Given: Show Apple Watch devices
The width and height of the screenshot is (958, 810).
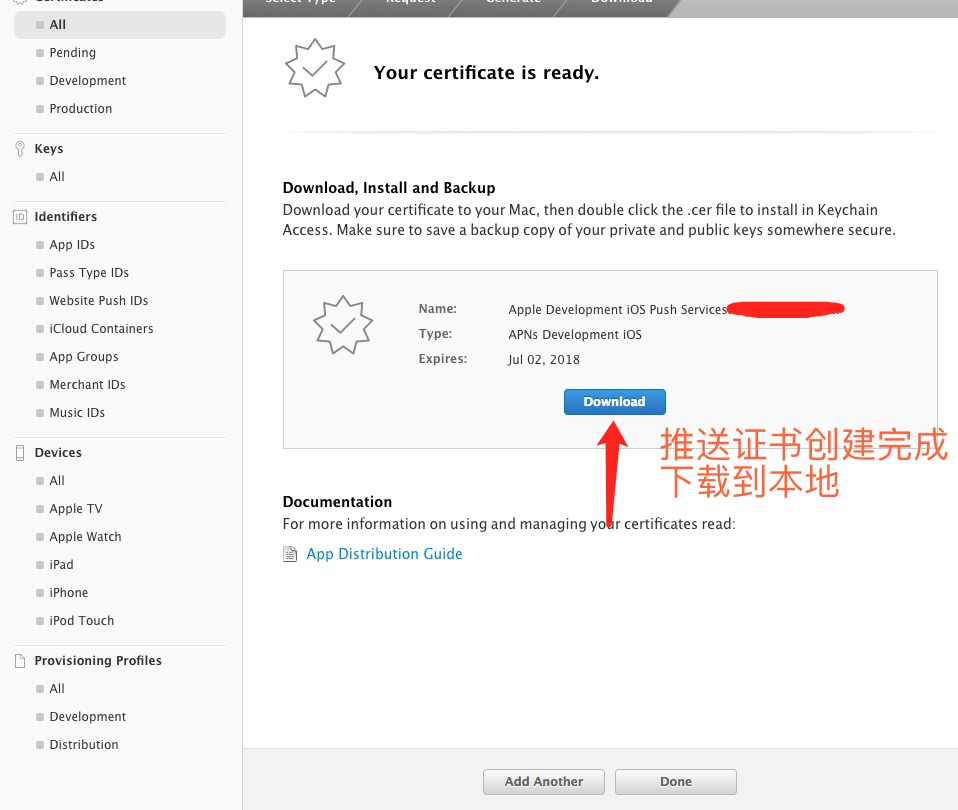Looking at the screenshot, I should click(86, 537).
